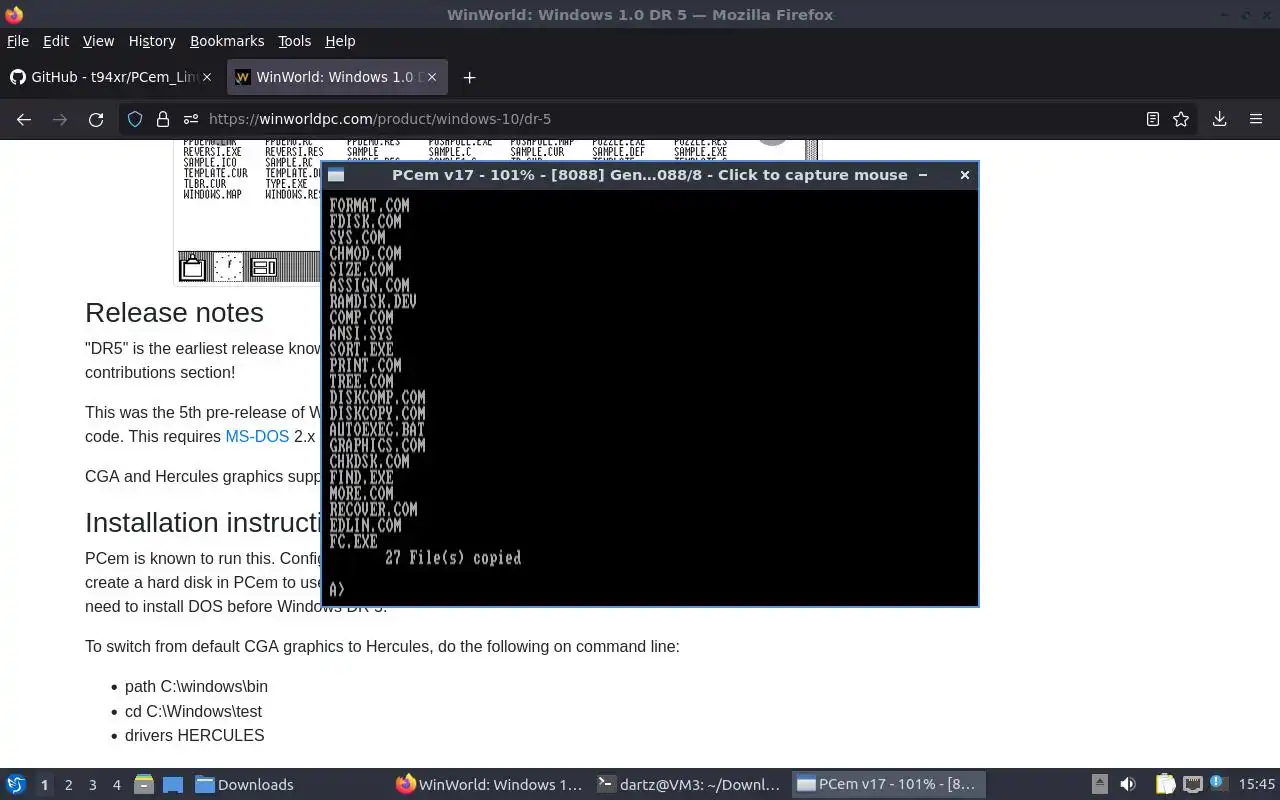Select PCem v17 taskbar entry
Screen dimensions: 1280x800
[889, 785]
